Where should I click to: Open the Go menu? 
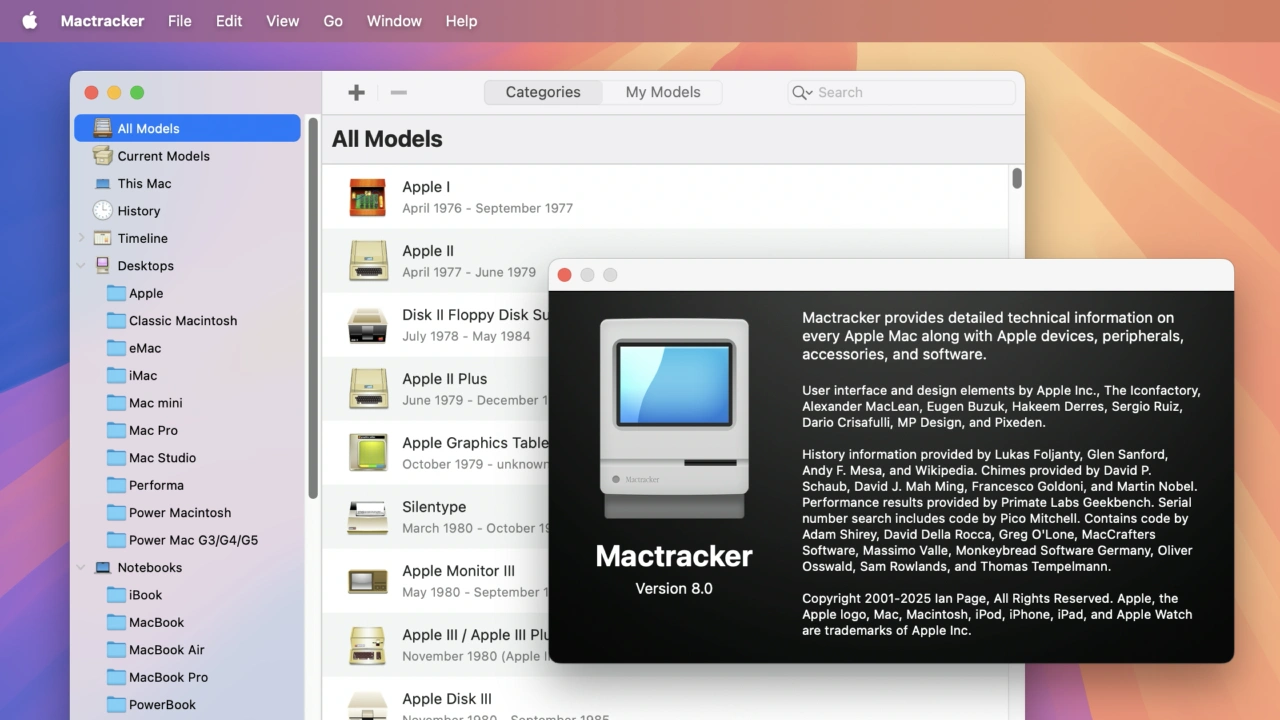[x=333, y=21]
